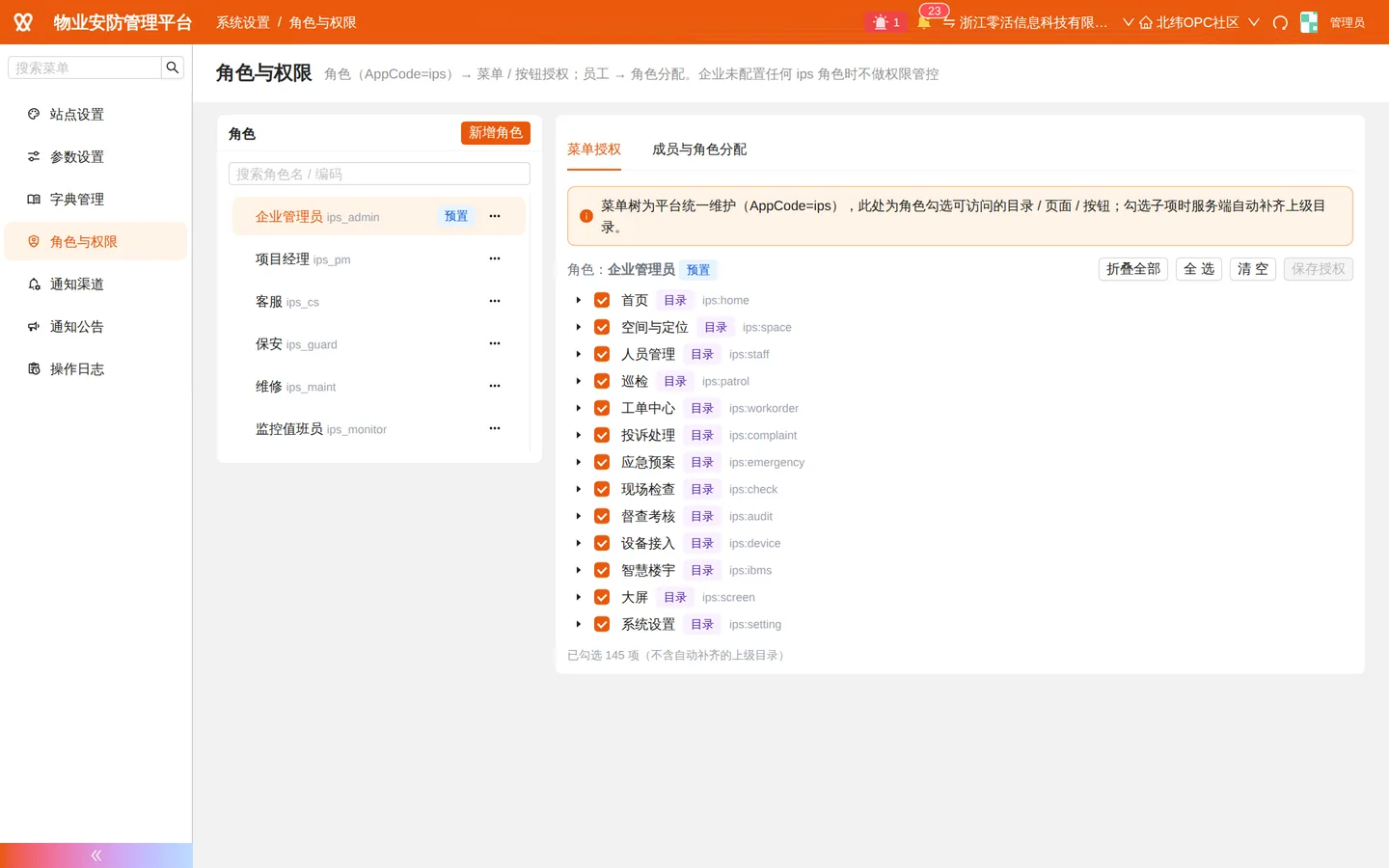1389x868 pixels.
Task: Open 字典管理 from the sidebar
Action: click(x=95, y=199)
